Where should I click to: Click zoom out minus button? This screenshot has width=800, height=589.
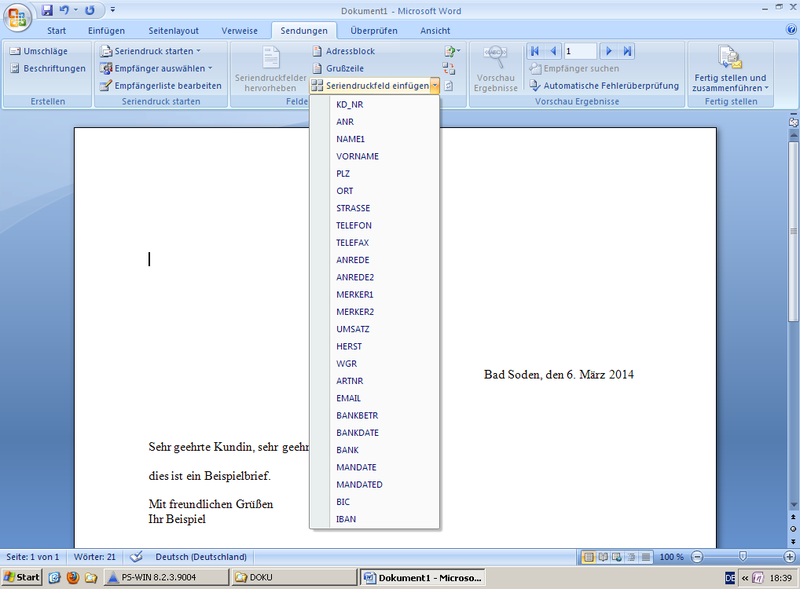(x=697, y=557)
